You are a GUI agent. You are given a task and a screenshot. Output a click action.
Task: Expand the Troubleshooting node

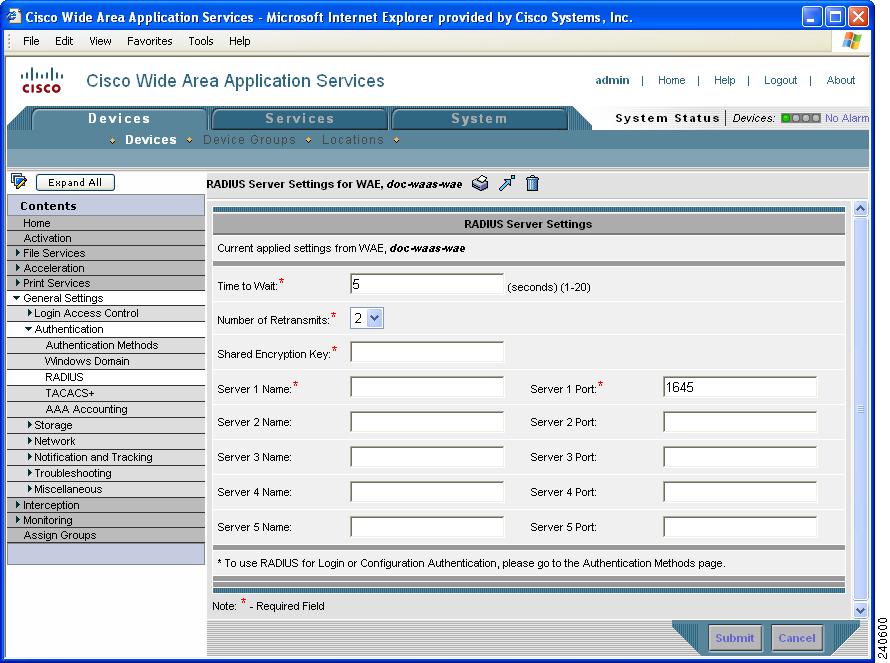[x=30, y=472]
